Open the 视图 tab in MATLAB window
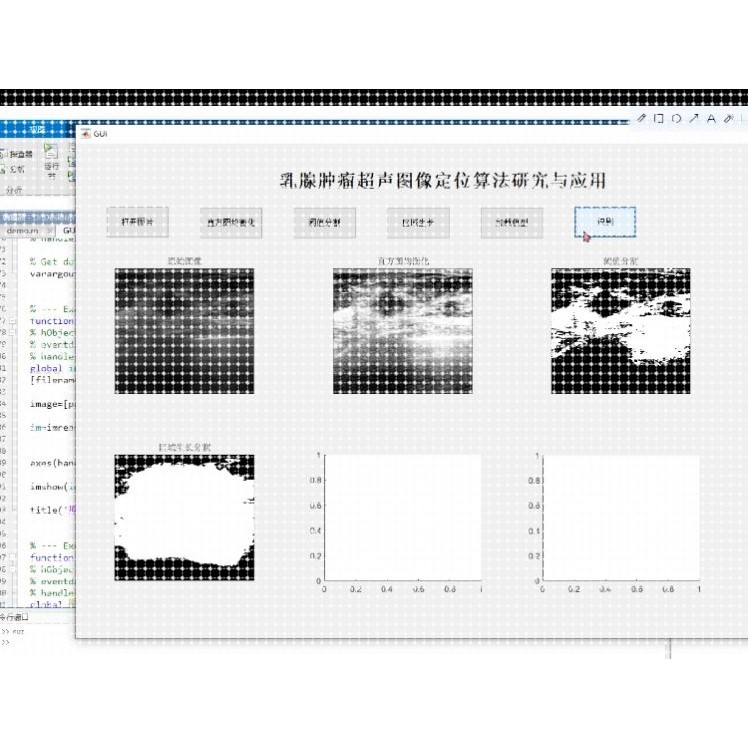 (x=37, y=129)
